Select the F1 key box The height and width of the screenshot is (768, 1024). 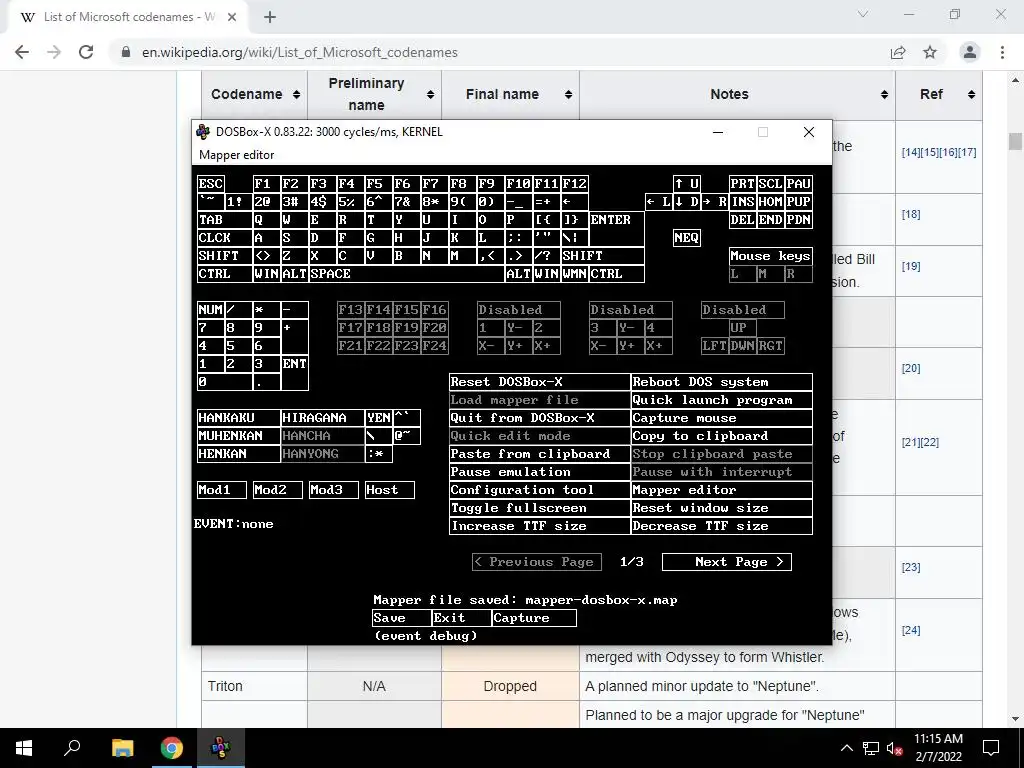tap(266, 184)
